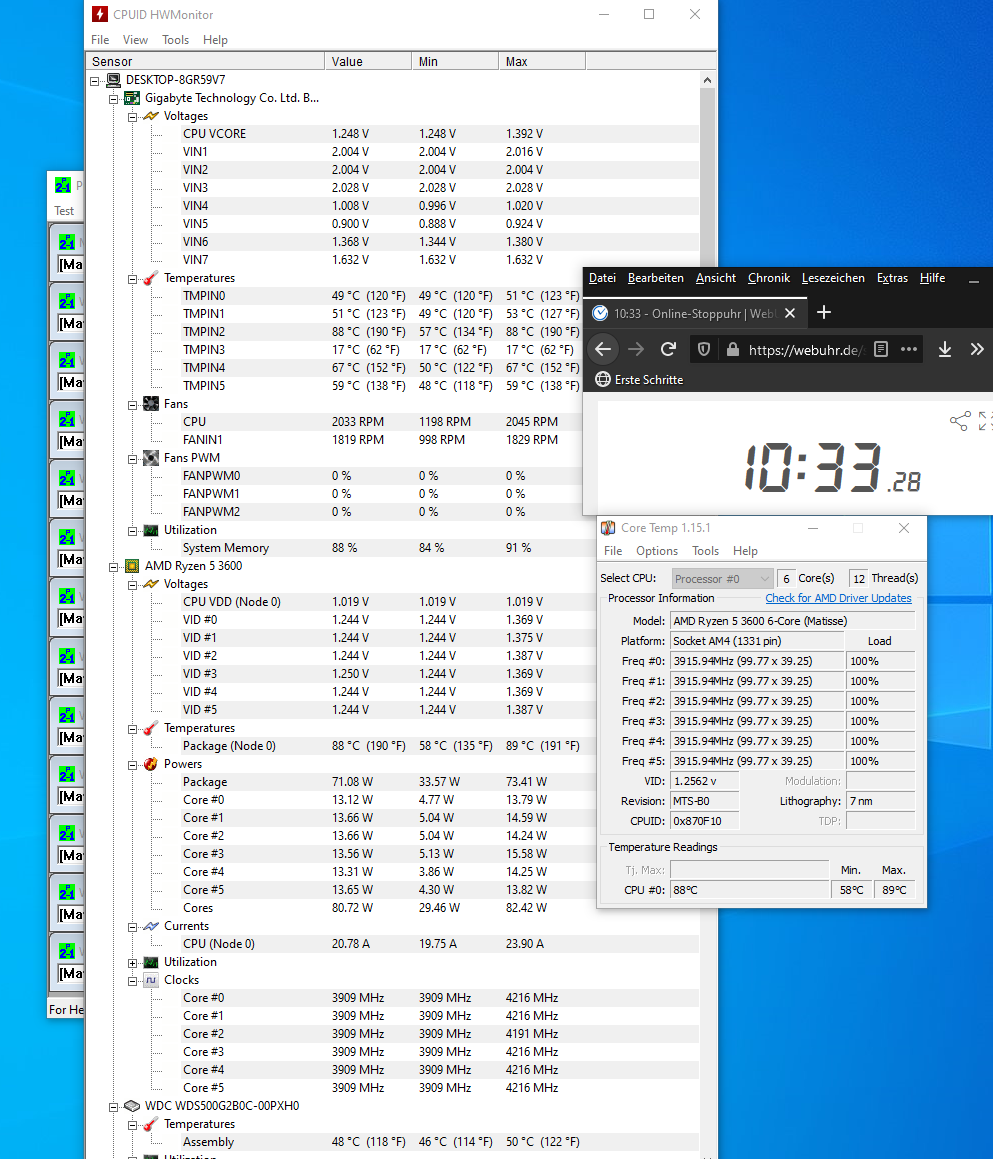This screenshot has height=1159, width=993.
Task: Open HWMonitor Help menu
Action: [215, 40]
